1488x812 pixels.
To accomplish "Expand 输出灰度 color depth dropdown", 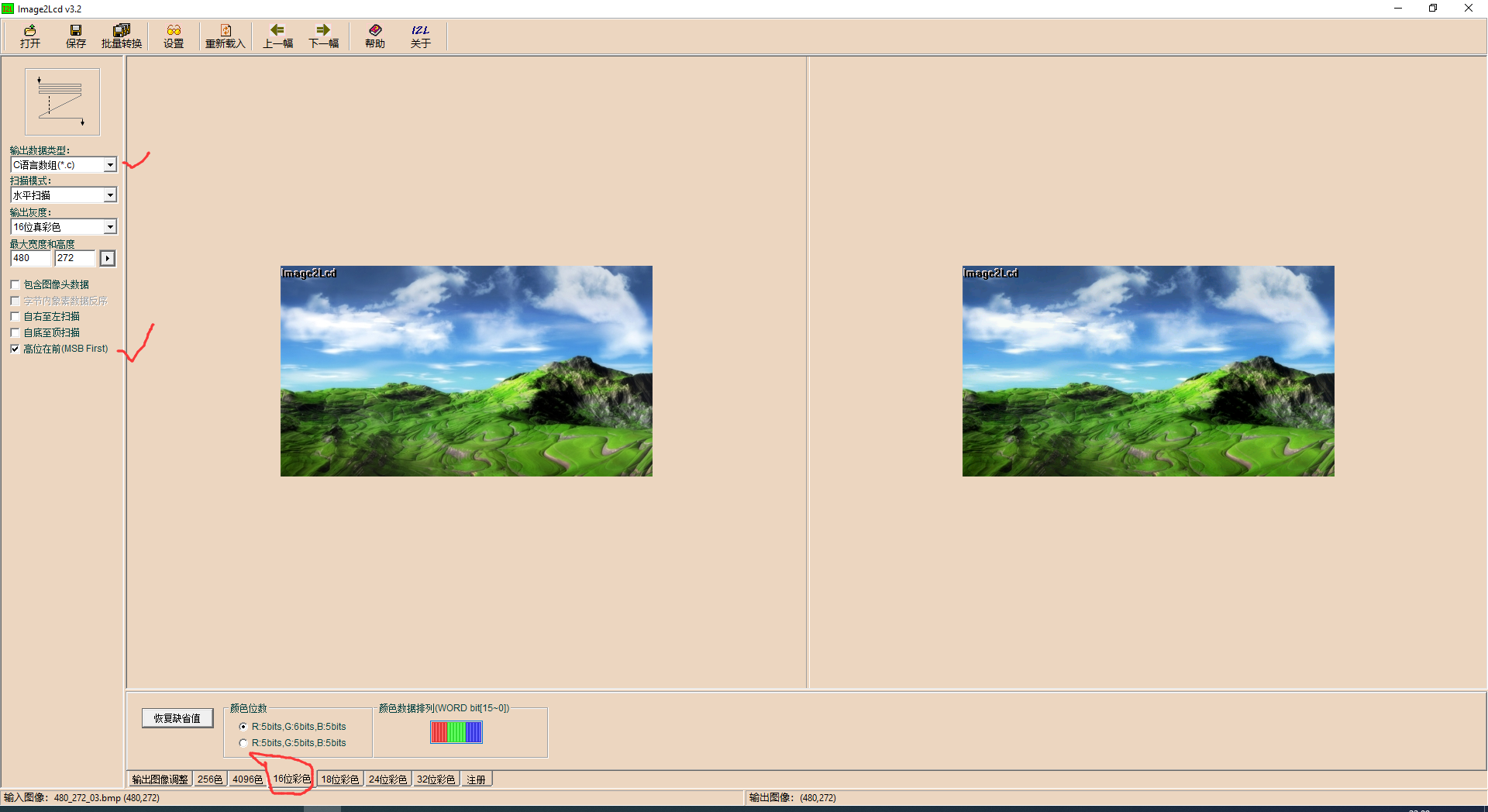I will pos(110,227).
